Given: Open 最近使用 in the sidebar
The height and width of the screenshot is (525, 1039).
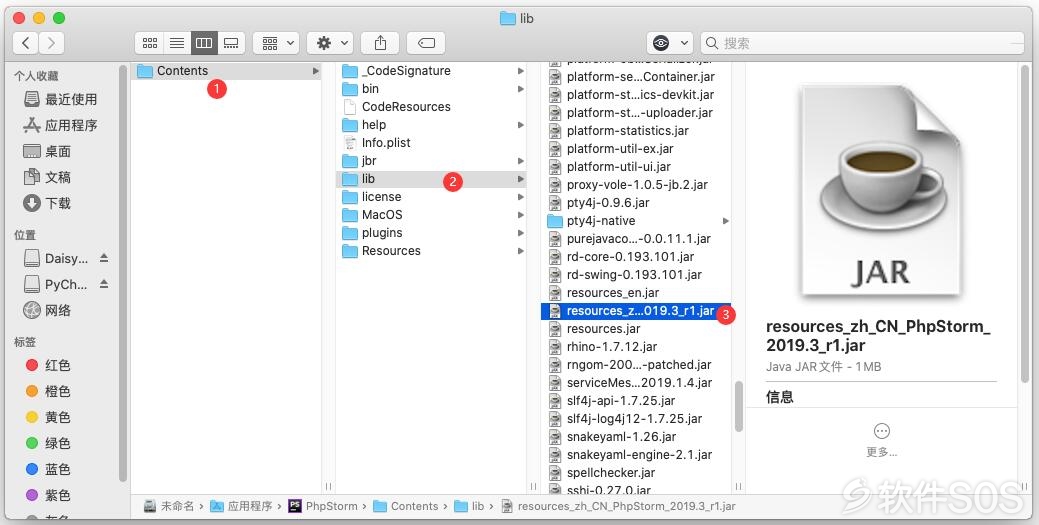Looking at the screenshot, I should pyautogui.click(x=61, y=99).
